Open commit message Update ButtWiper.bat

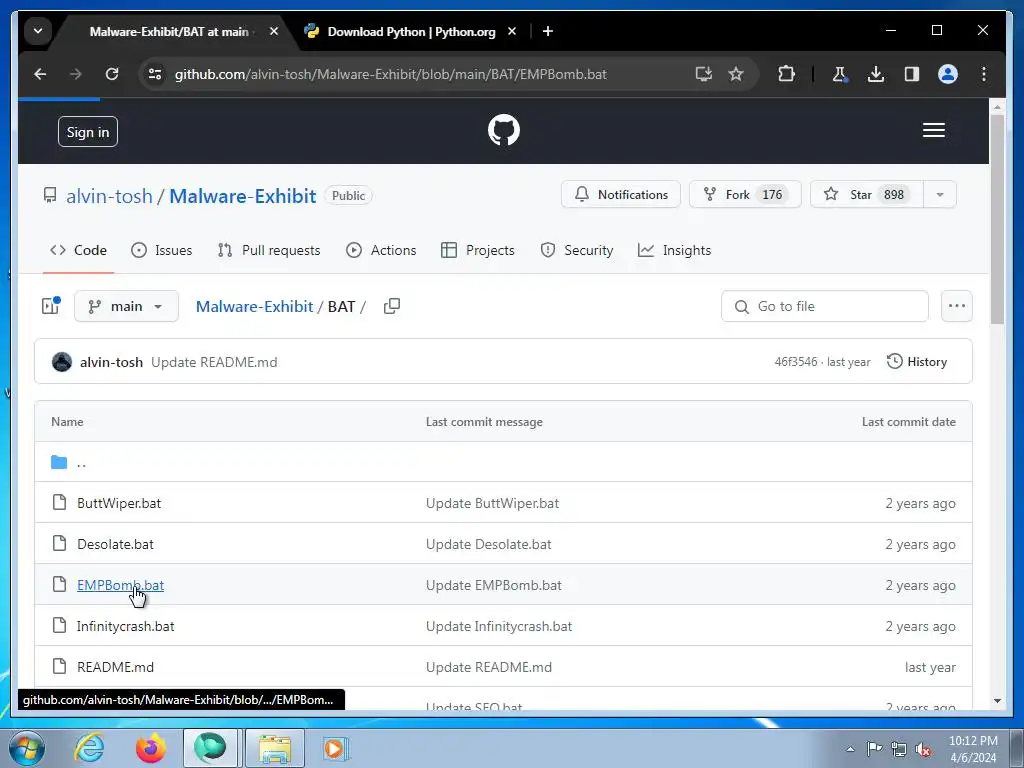[x=492, y=503]
